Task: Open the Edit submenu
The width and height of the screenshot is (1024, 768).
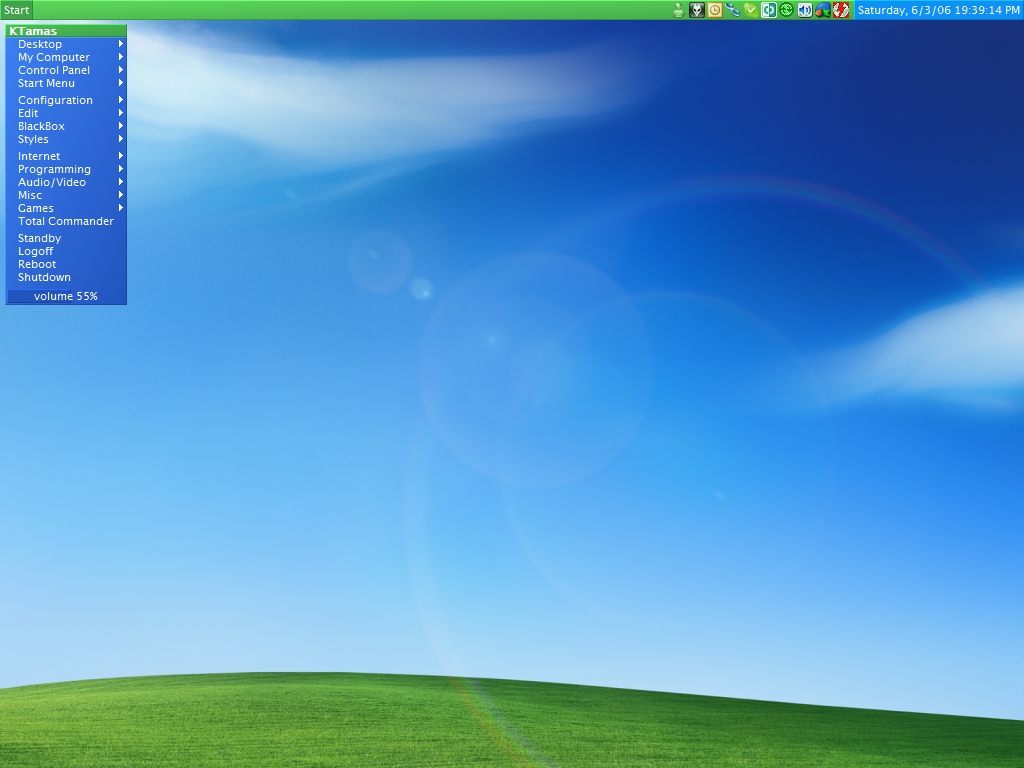Action: click(66, 113)
